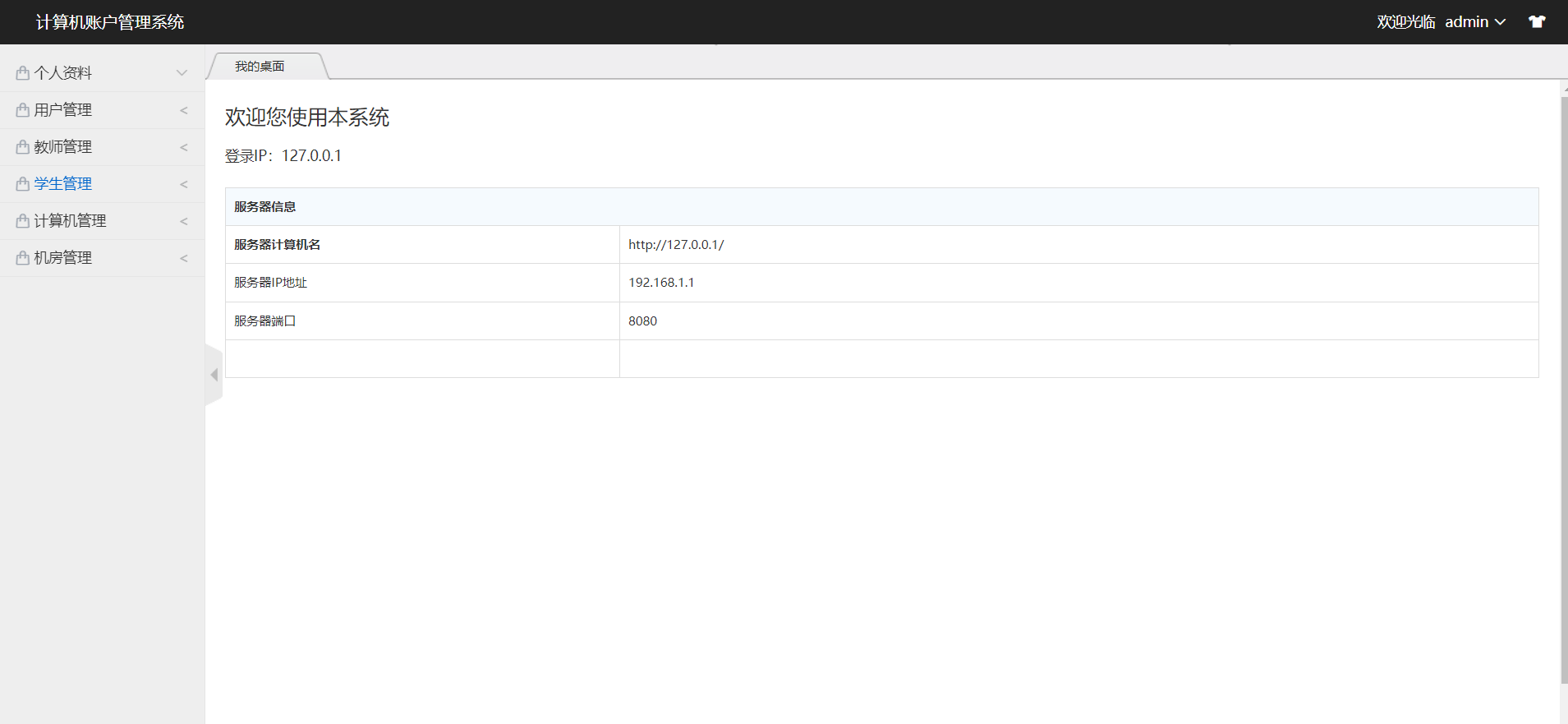Open the skin theme shirt icon
Screen dimensions: 1568x724
coord(1537,22)
